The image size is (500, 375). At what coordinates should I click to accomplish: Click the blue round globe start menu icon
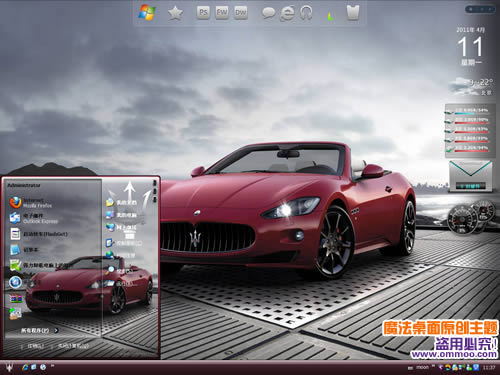click(x=15, y=282)
